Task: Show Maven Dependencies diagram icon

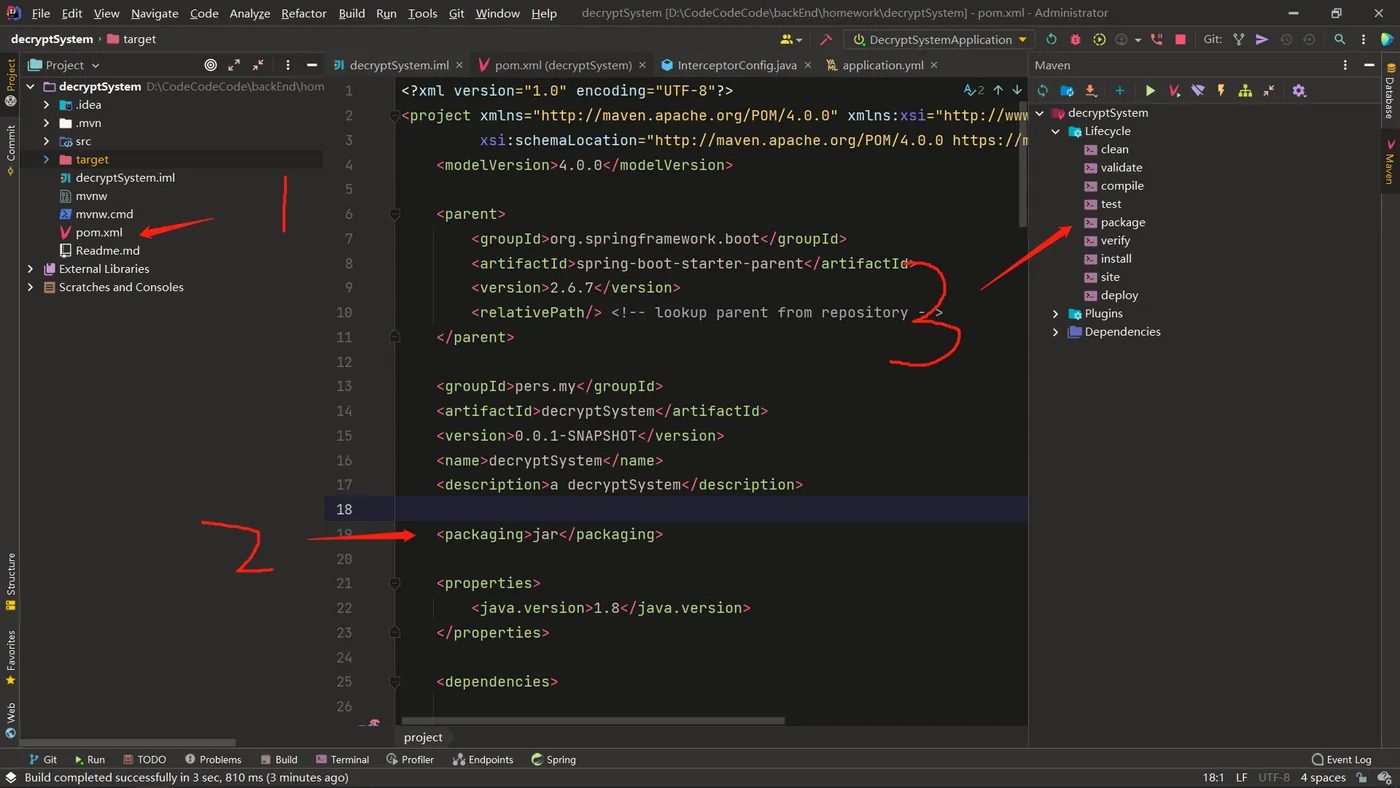Action: point(1245,91)
